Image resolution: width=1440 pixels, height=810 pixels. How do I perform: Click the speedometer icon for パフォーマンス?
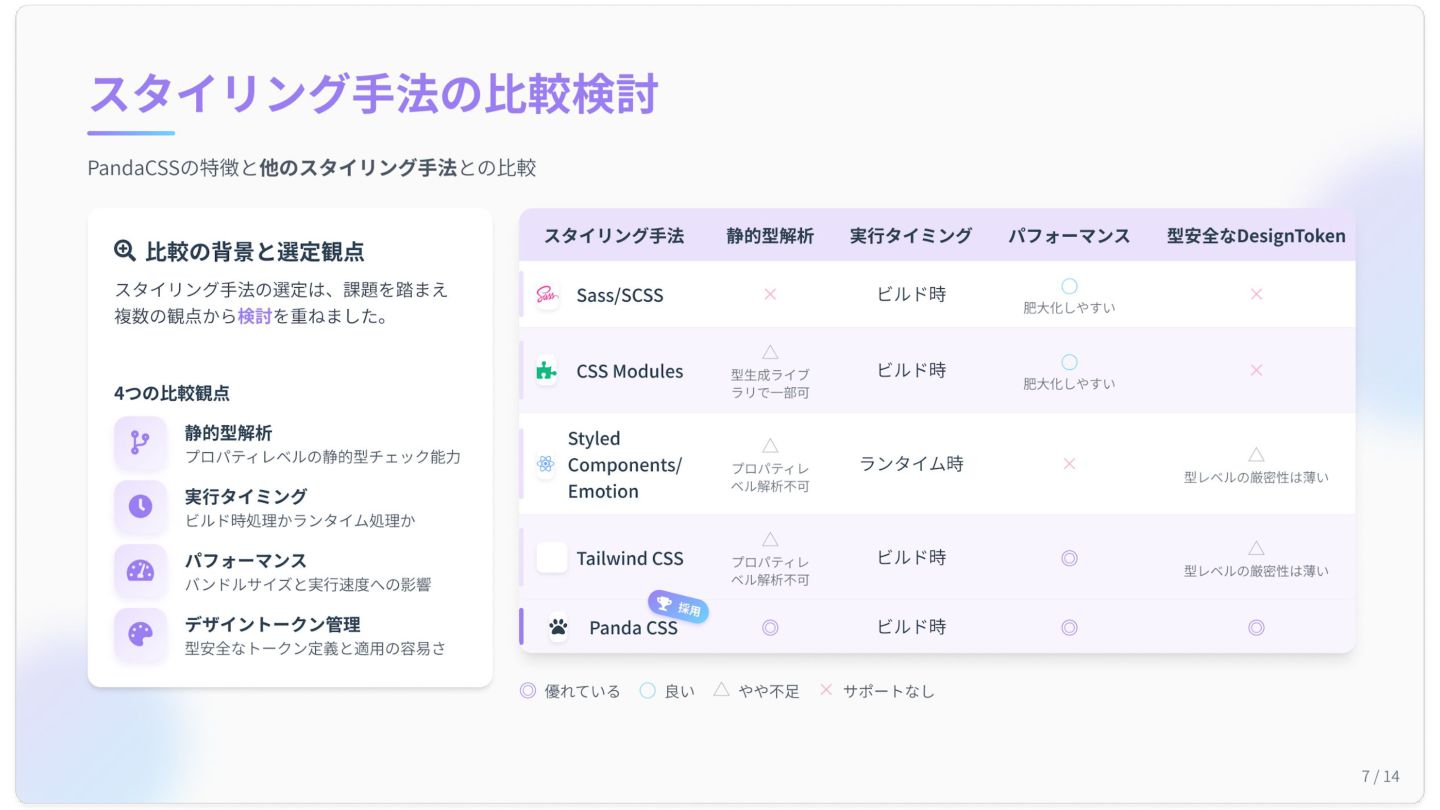tap(140, 571)
